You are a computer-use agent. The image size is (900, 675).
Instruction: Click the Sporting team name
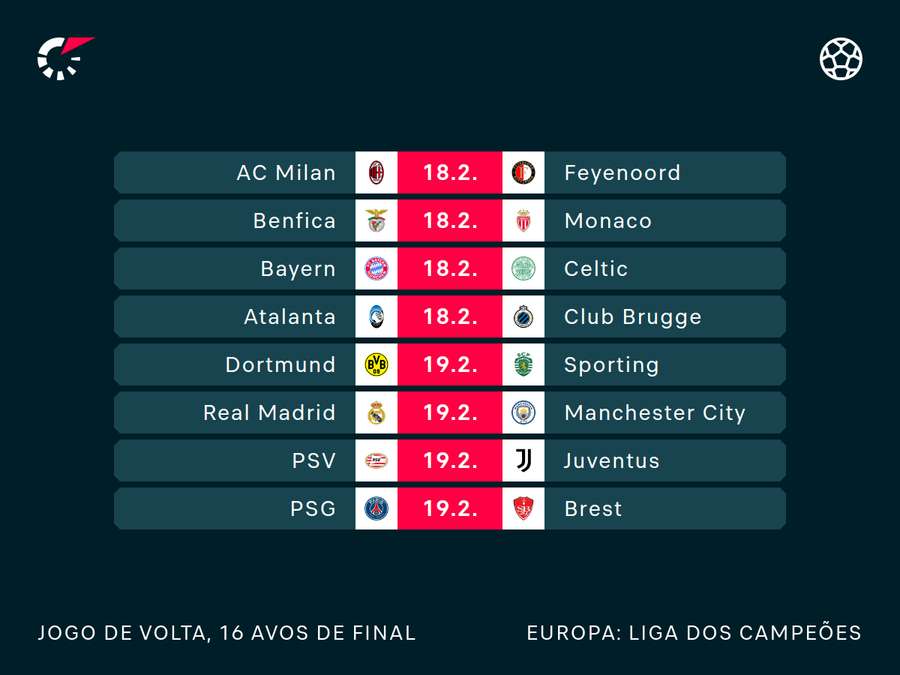[x=611, y=366]
